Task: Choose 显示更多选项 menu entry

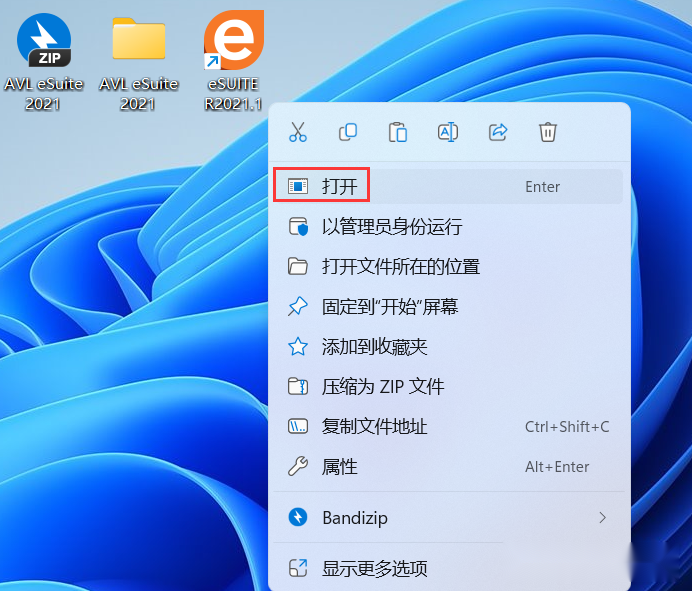Action: (448, 568)
